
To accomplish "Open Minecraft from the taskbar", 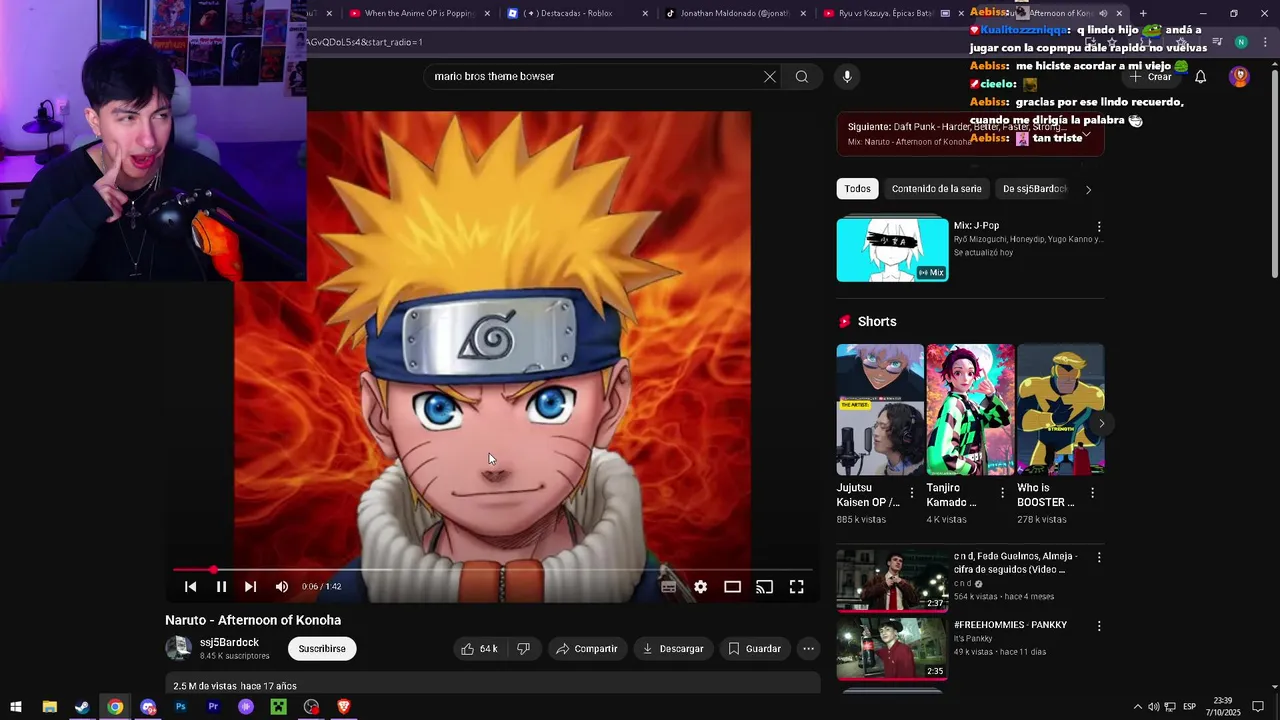I will pos(279,707).
